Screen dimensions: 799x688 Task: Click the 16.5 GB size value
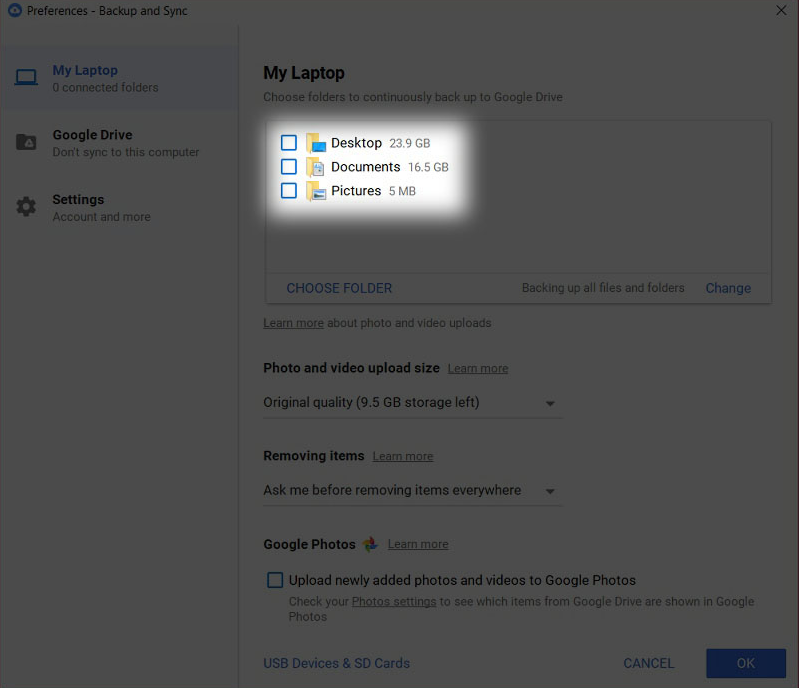(428, 167)
